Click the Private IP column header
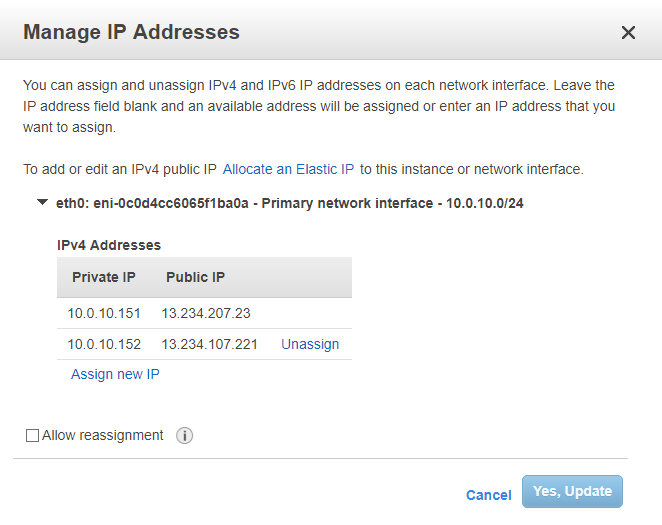Screen dimensions: 662x525 [x=103, y=277]
